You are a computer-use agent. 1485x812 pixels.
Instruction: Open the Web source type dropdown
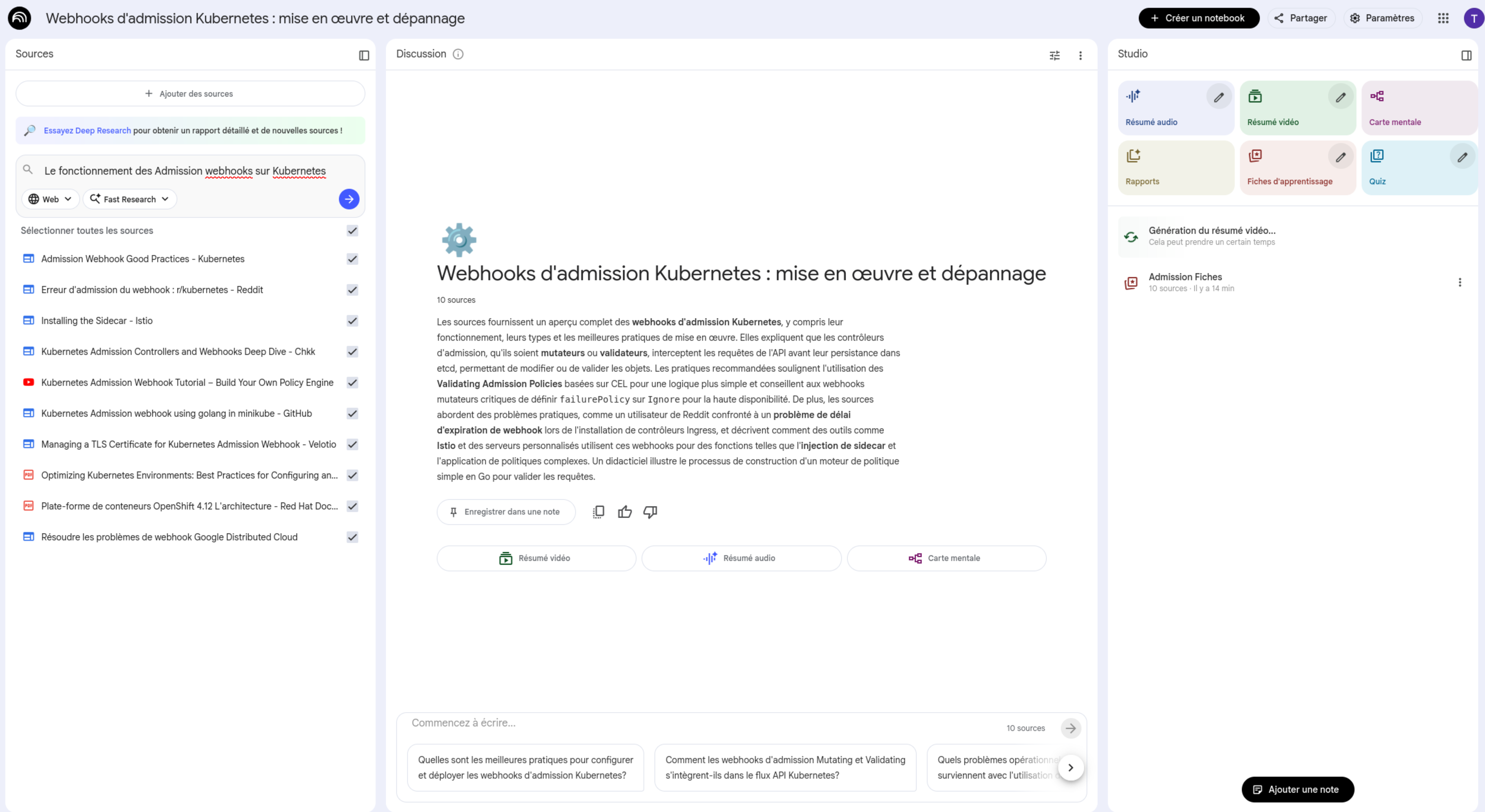[x=50, y=199]
